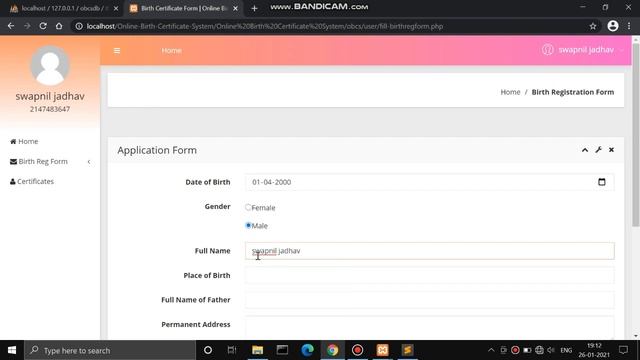
Task: Open the Chrome profile account icon
Action: (613, 26)
